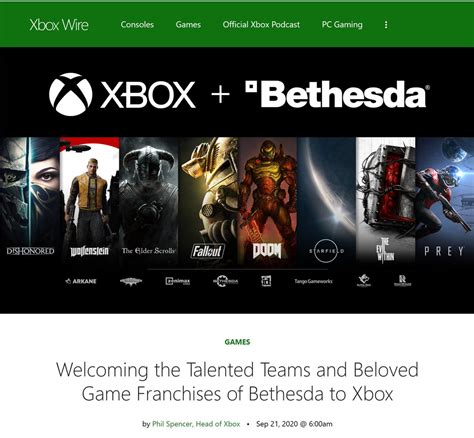Screen dimensions: 474x438
Task: Click the Dishonored artwork panel
Action: click(30, 200)
